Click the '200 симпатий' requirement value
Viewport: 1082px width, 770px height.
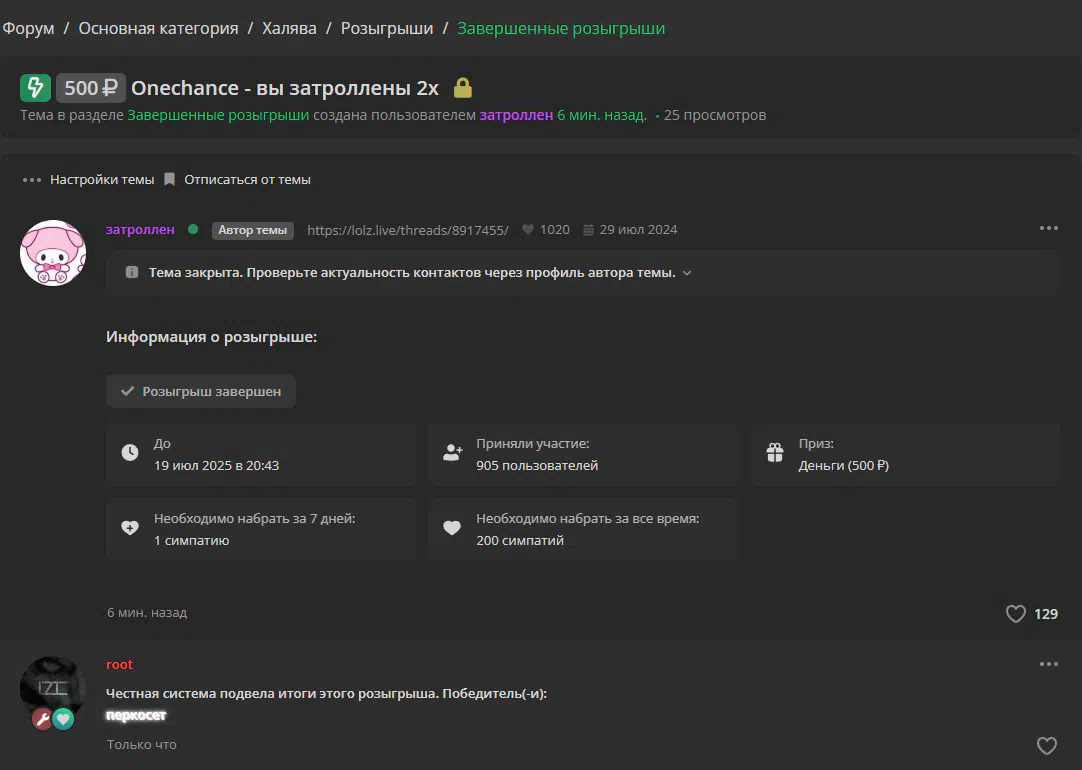click(x=520, y=540)
